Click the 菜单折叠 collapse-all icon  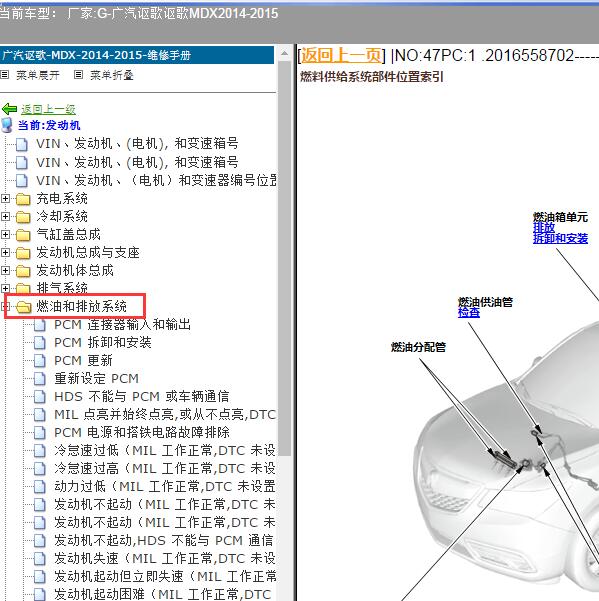(x=78, y=75)
